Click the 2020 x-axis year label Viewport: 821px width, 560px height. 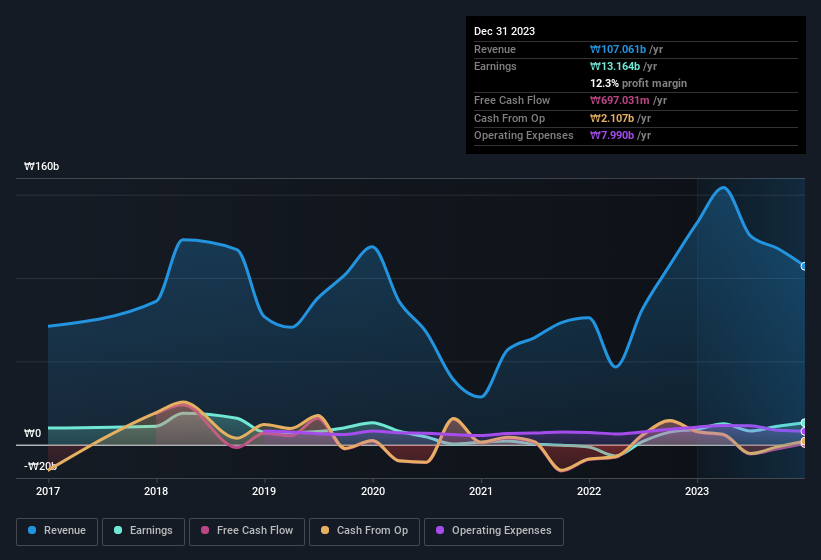tap(373, 491)
